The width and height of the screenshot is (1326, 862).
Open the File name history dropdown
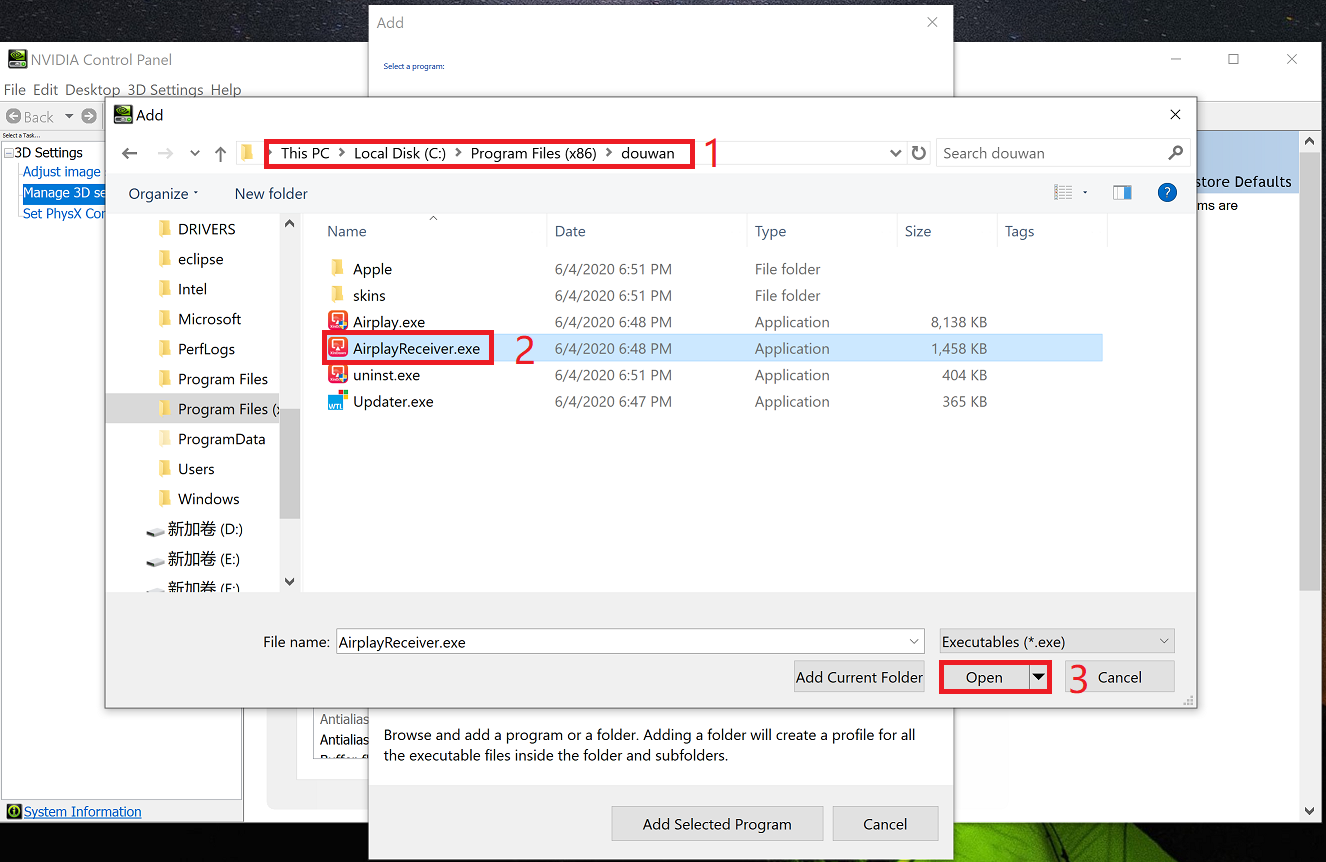(x=914, y=642)
